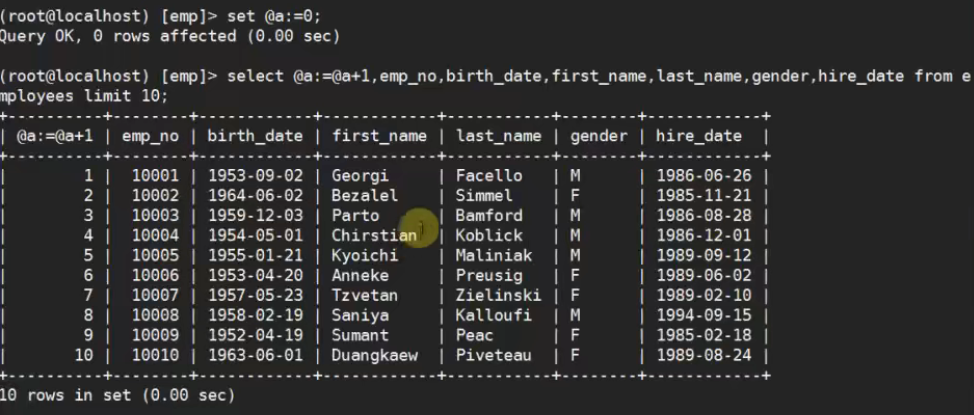The image size is (974, 415).
Task: Click emp_no cell 10008
Action: click(x=155, y=315)
